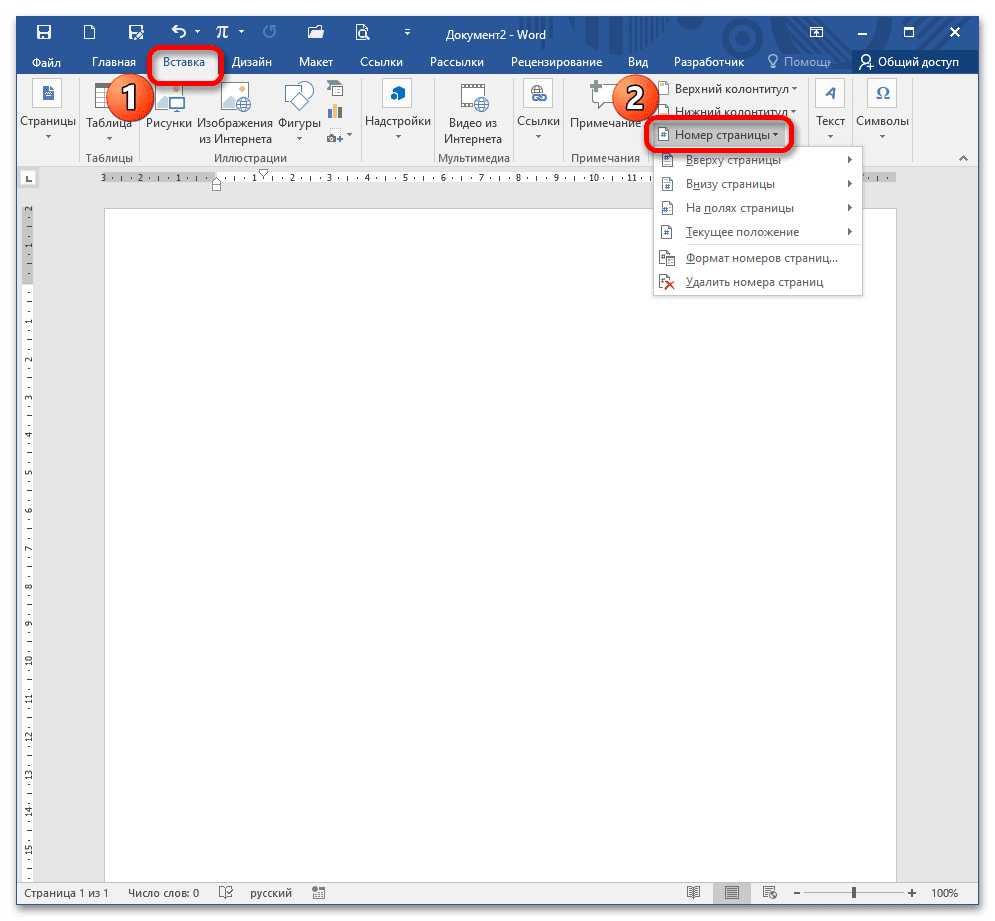Click the Open folder icon
Image resolution: width=995 pixels, height=921 pixels.
point(315,32)
